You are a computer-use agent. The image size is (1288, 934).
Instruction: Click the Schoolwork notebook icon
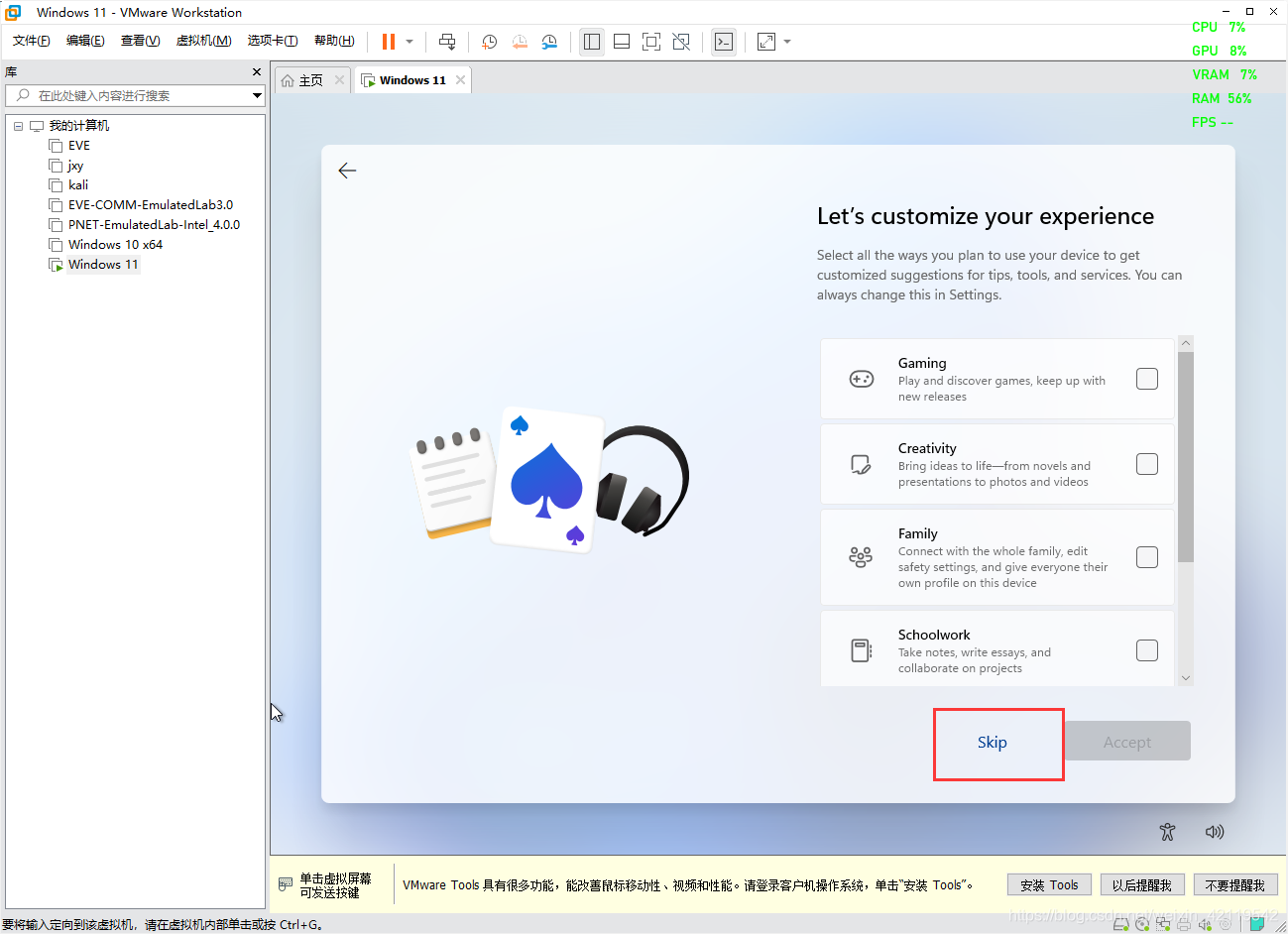(x=862, y=650)
